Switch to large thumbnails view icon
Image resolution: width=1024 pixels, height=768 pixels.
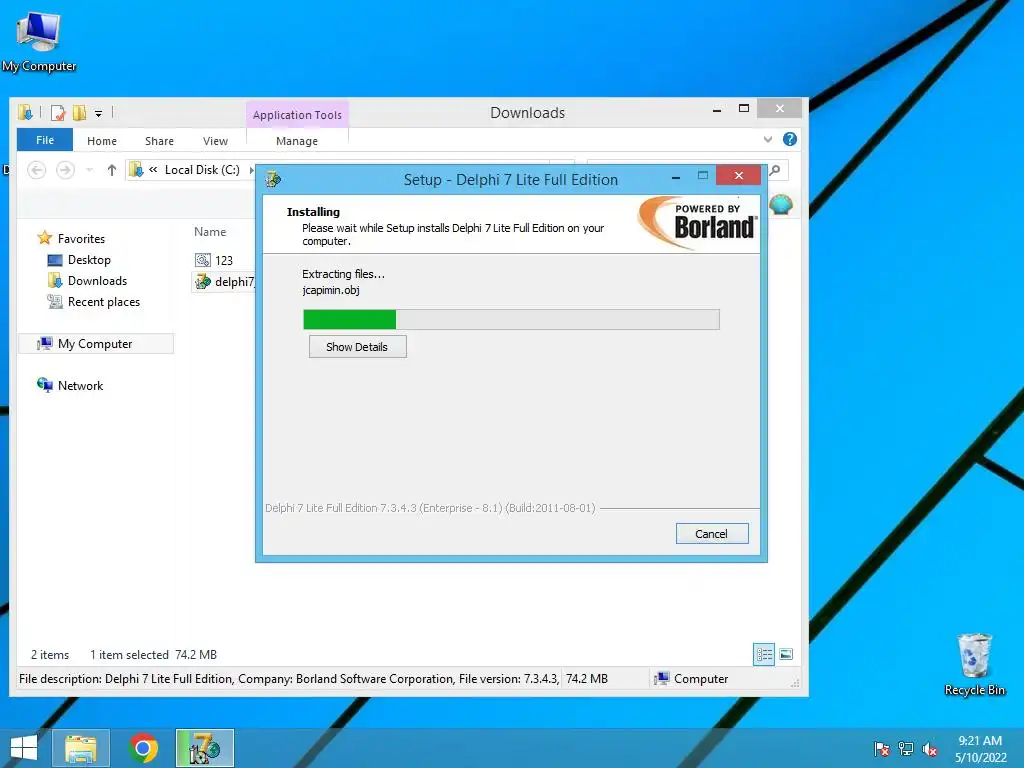point(786,654)
